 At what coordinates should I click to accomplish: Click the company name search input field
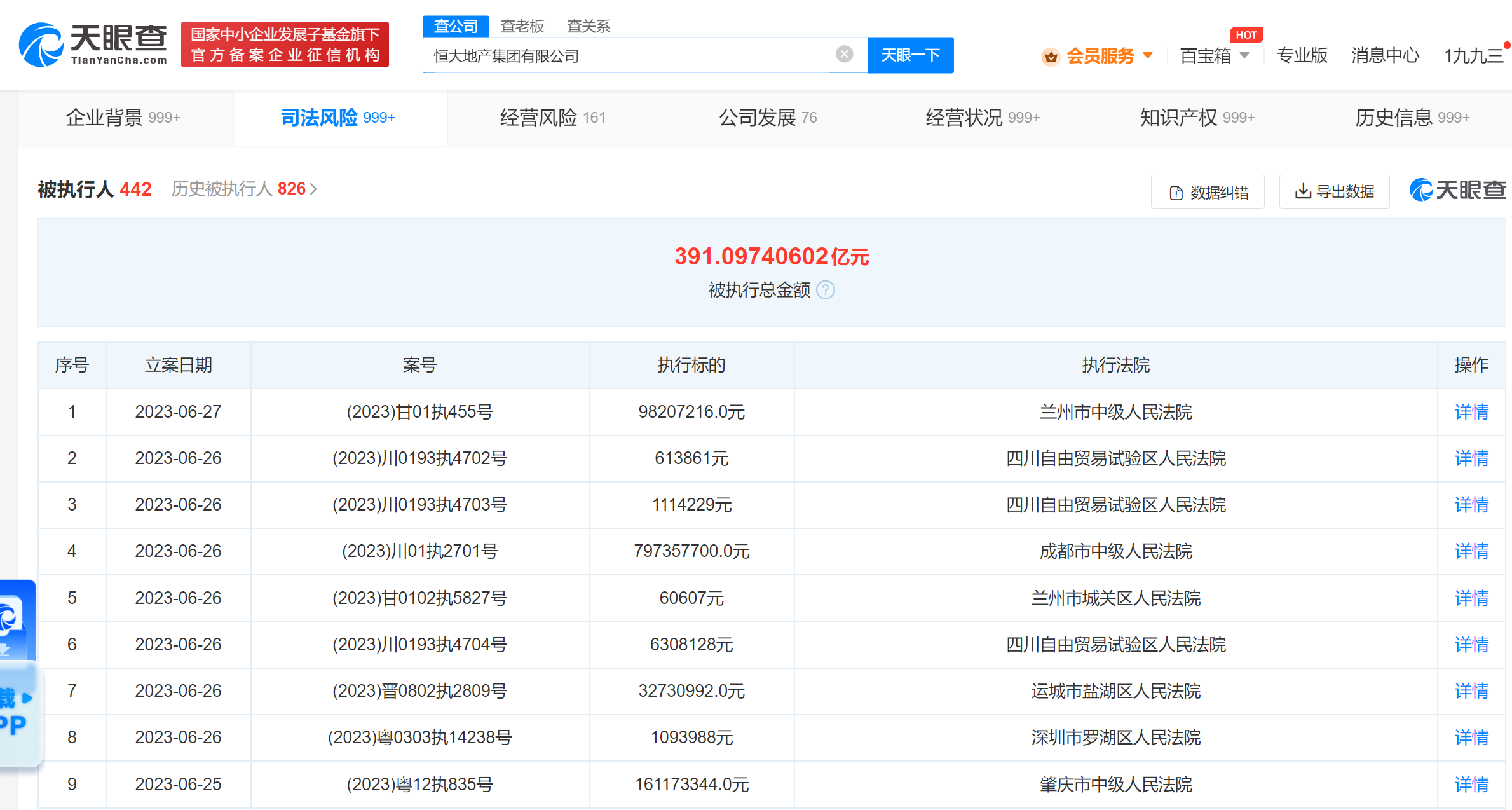[629, 56]
